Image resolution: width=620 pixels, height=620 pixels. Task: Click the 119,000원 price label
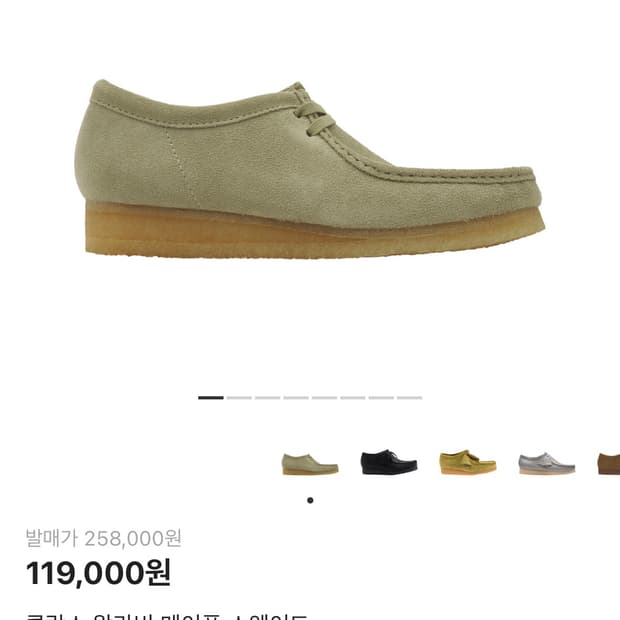98,573
